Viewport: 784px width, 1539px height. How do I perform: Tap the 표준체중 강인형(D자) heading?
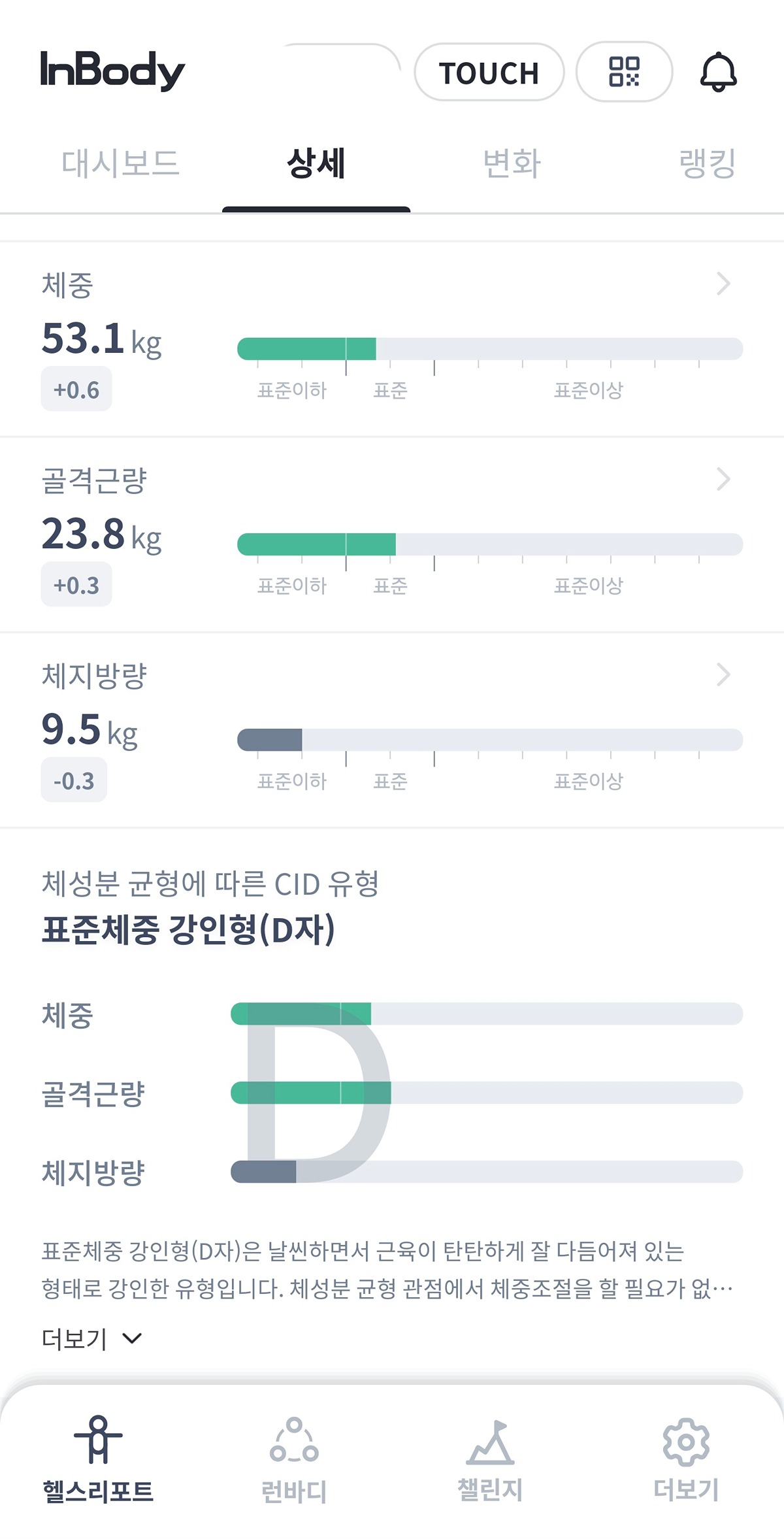pos(188,930)
